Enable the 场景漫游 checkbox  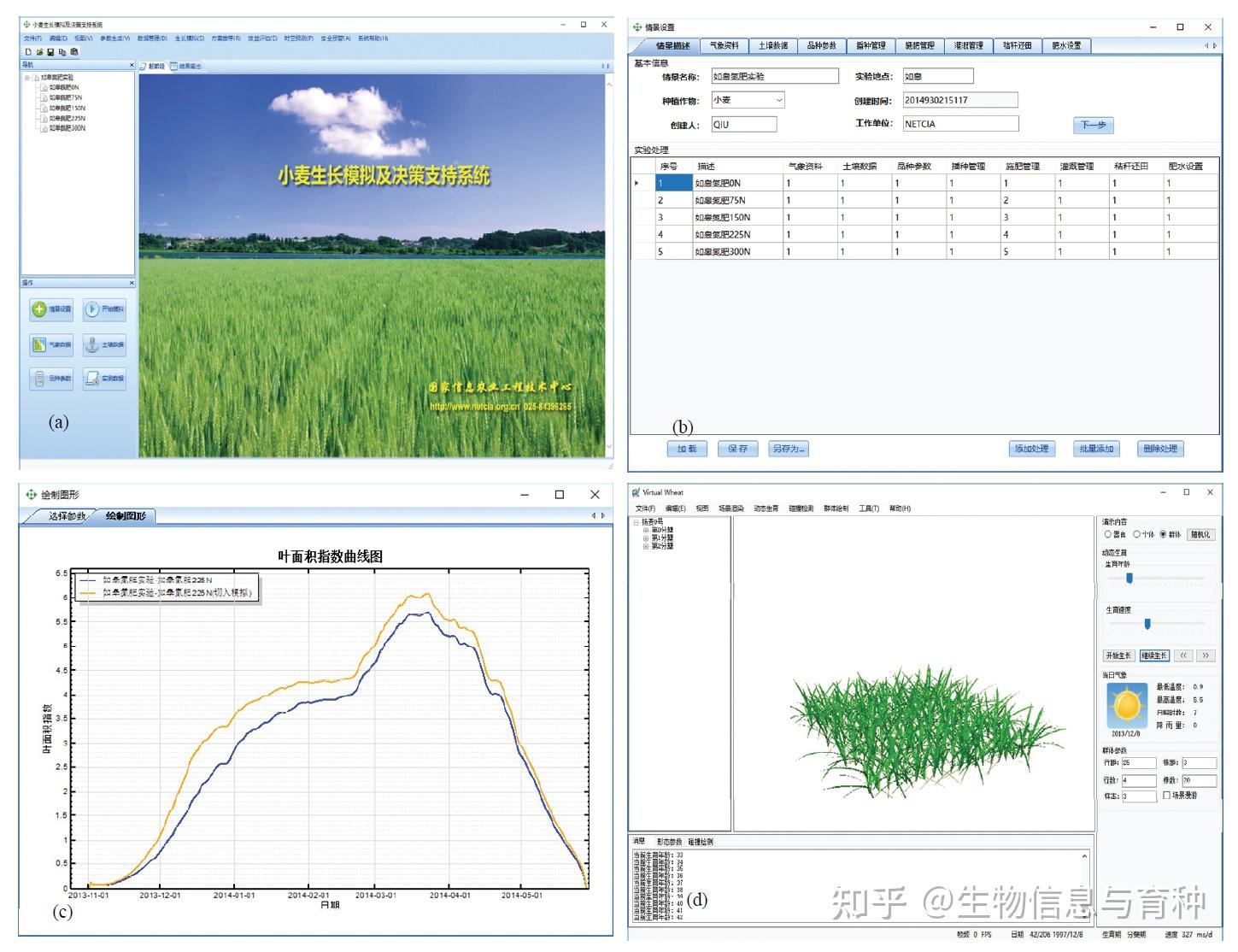(x=1167, y=795)
